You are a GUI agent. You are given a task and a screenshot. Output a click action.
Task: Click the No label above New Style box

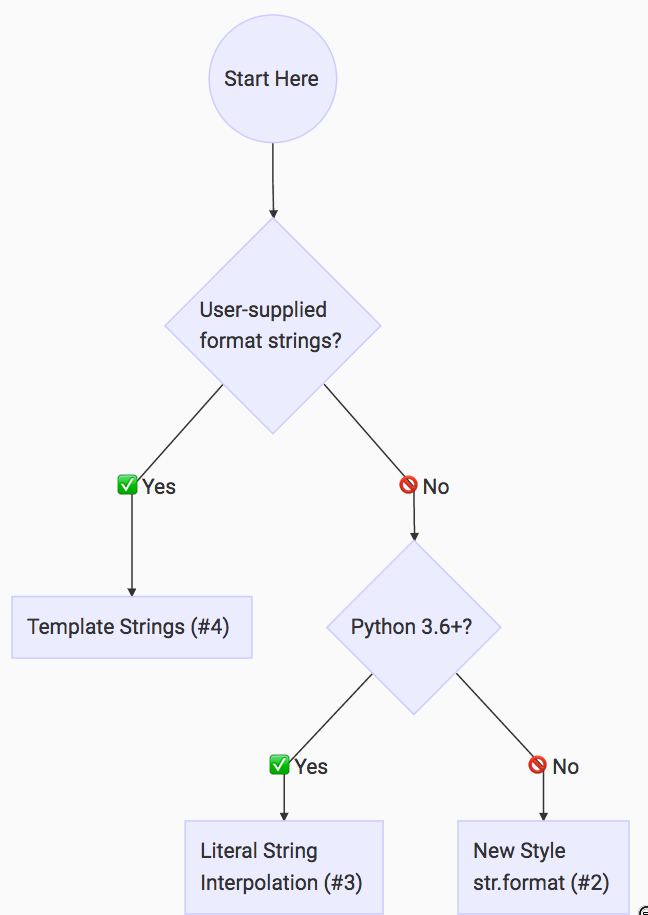pyautogui.click(x=566, y=767)
